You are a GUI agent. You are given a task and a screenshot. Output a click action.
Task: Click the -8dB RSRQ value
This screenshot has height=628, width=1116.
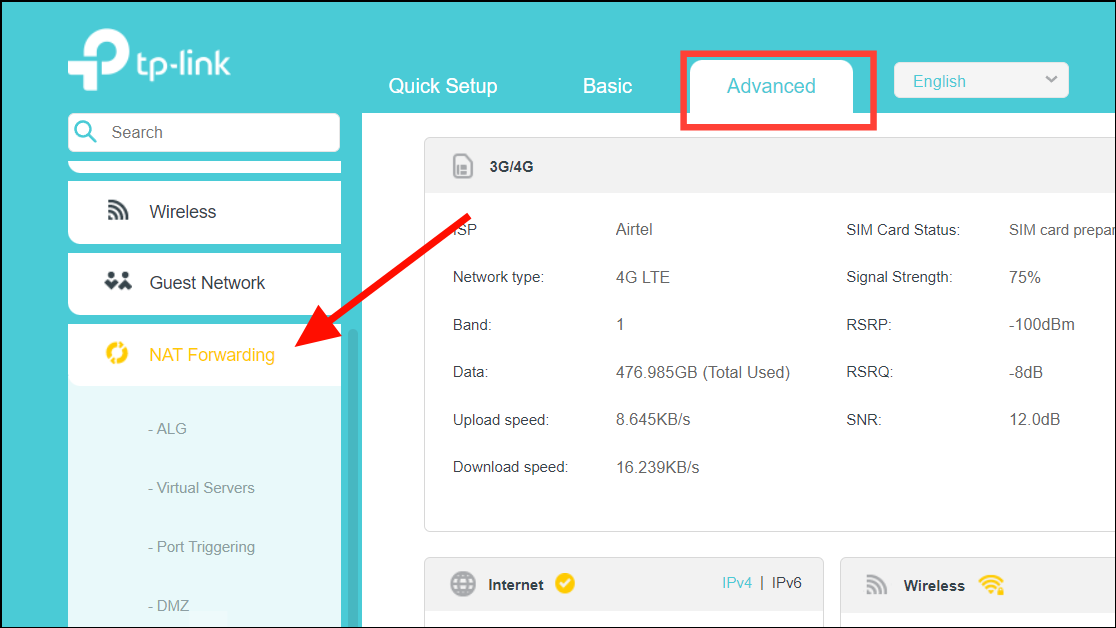pyautogui.click(x=1026, y=372)
